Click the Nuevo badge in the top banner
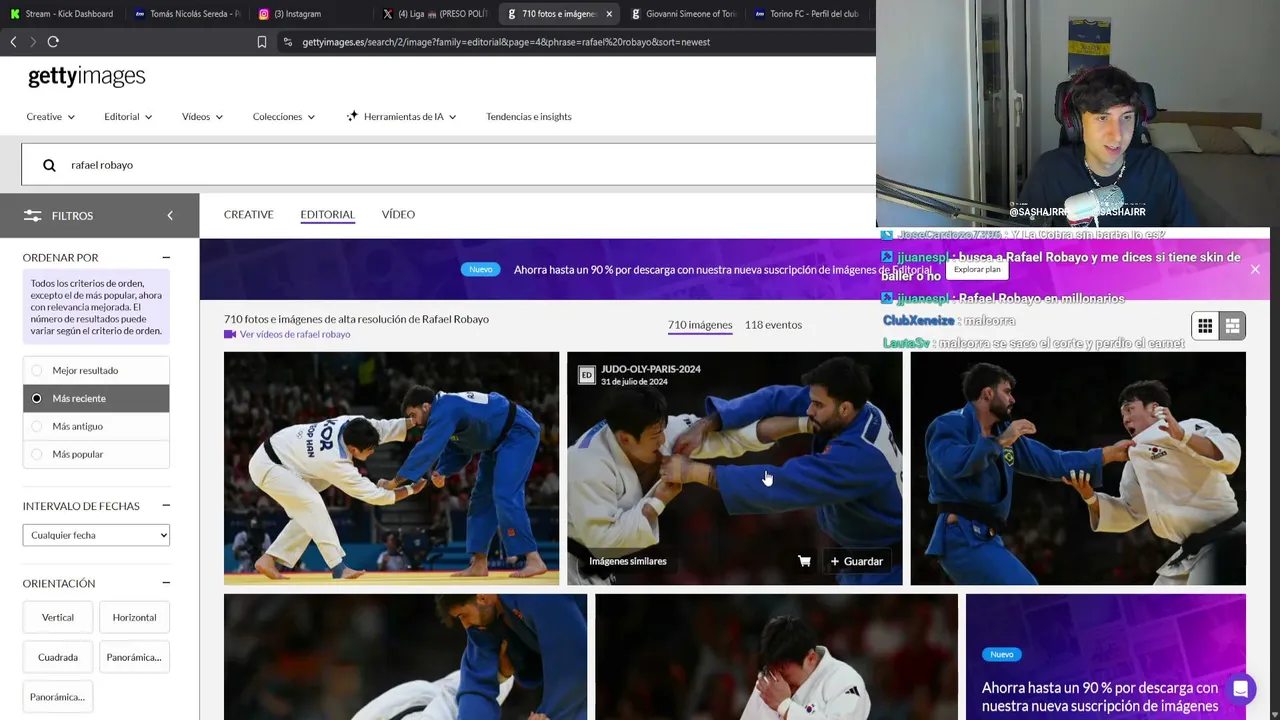This screenshot has width=1280, height=720. 481,269
